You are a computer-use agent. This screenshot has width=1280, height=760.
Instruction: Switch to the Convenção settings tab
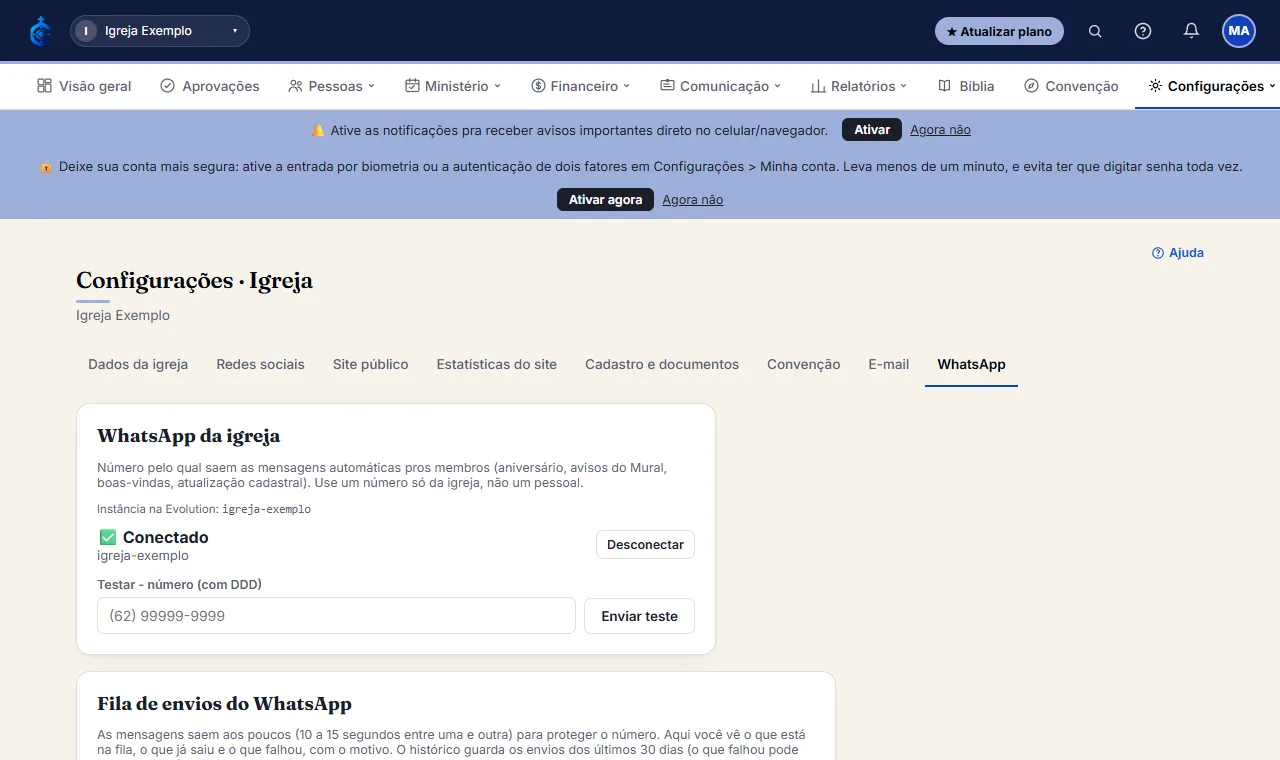coord(803,364)
